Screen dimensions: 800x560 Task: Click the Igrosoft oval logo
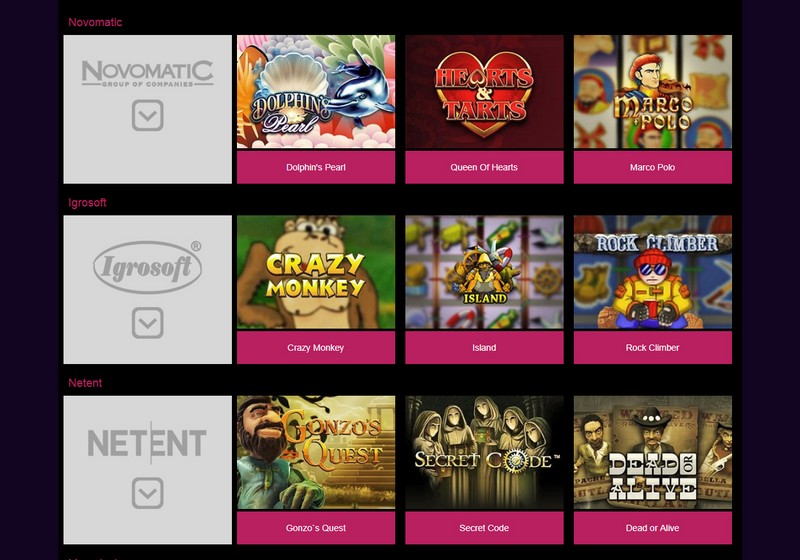click(x=147, y=267)
